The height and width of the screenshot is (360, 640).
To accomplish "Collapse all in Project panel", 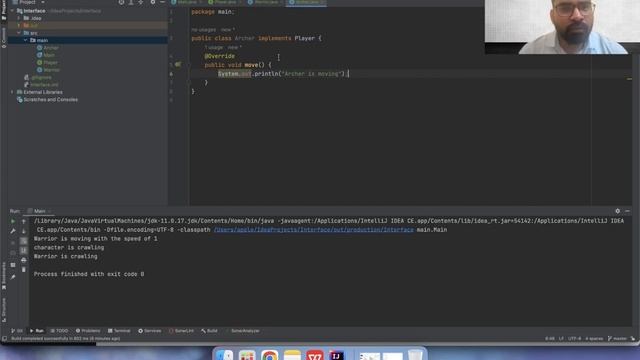I will (141, 2).
